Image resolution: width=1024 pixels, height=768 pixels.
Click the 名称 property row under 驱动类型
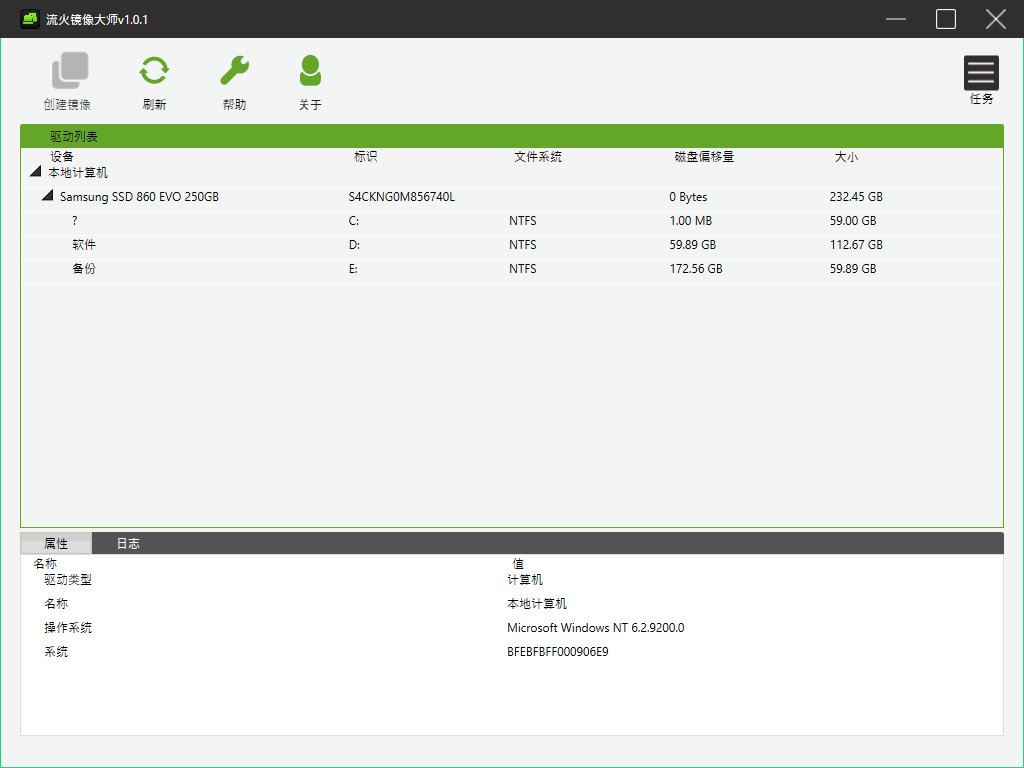click(512, 603)
